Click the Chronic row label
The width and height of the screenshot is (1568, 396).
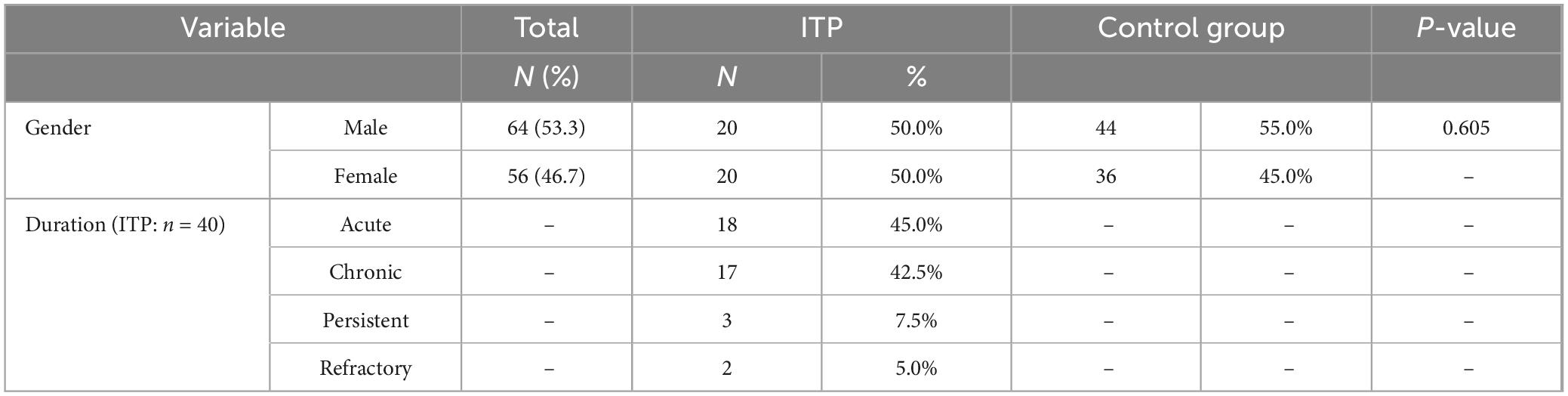click(x=365, y=272)
